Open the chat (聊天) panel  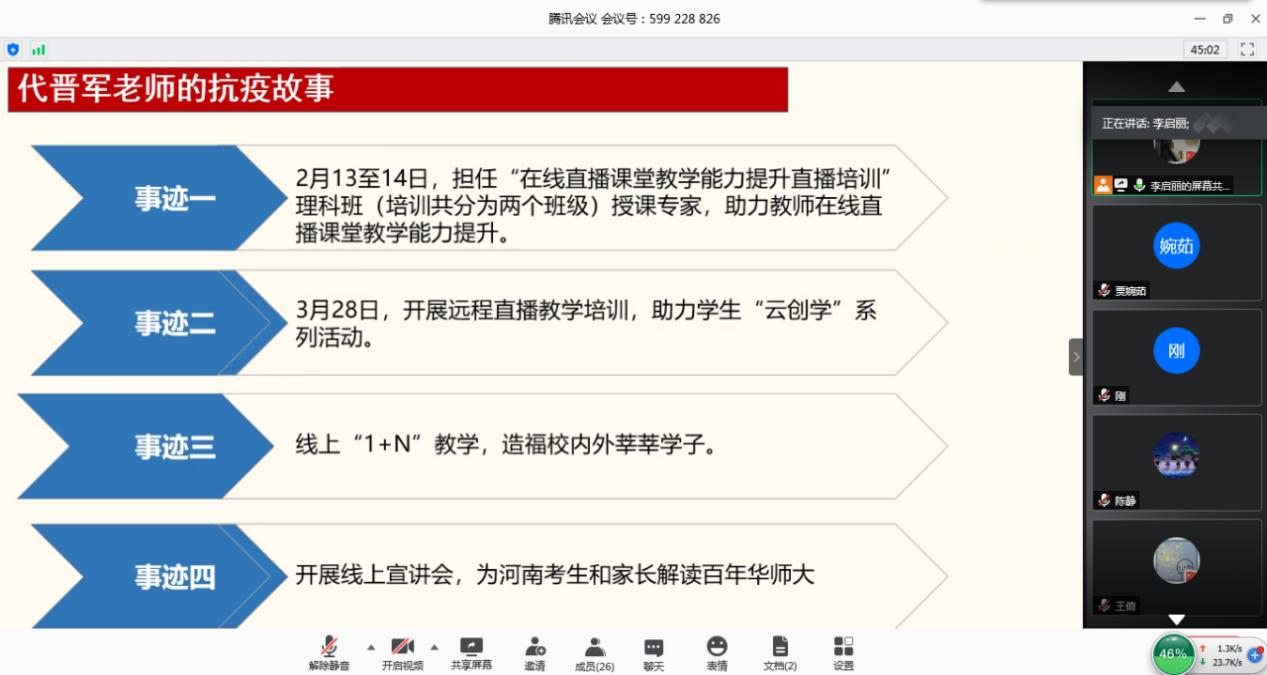coord(653,652)
